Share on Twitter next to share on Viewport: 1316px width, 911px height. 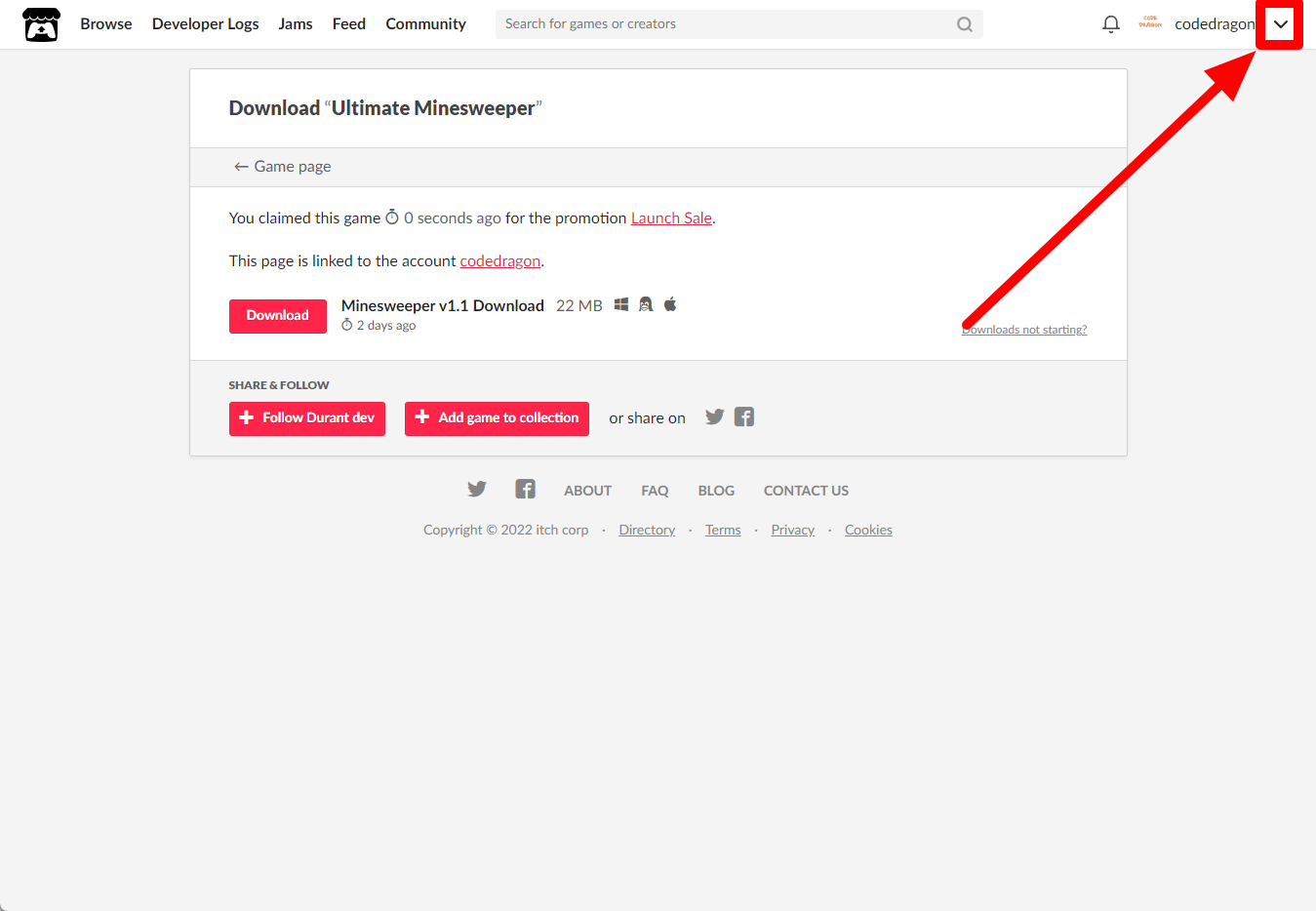click(x=714, y=417)
